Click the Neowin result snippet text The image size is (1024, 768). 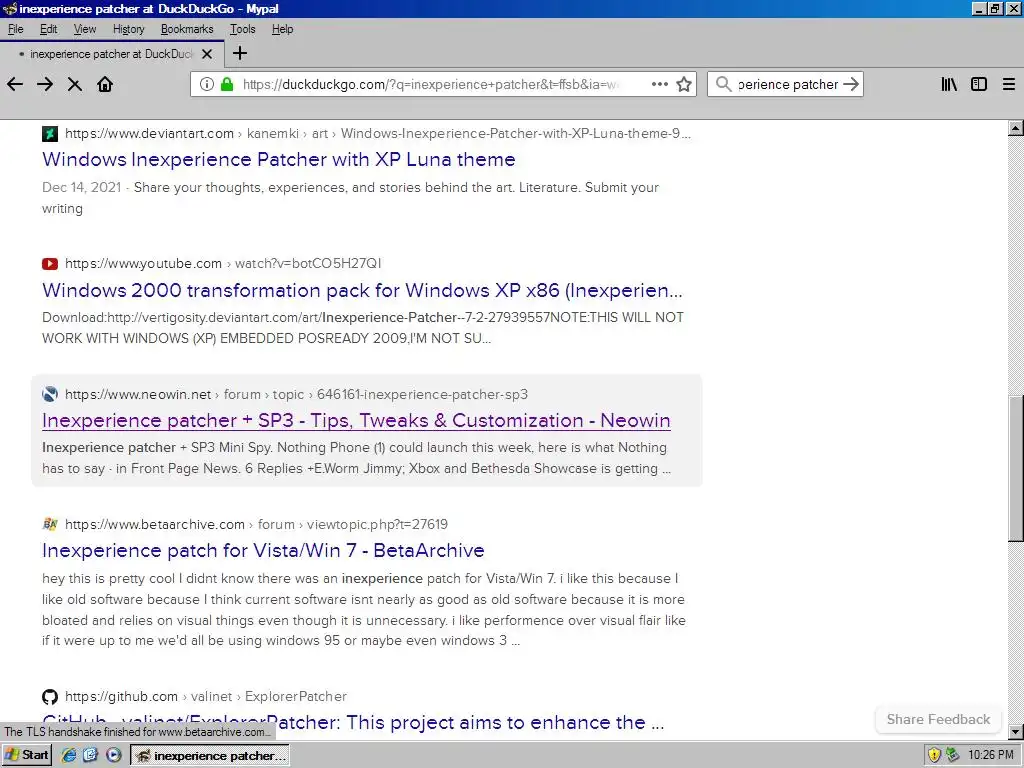[x=357, y=458]
